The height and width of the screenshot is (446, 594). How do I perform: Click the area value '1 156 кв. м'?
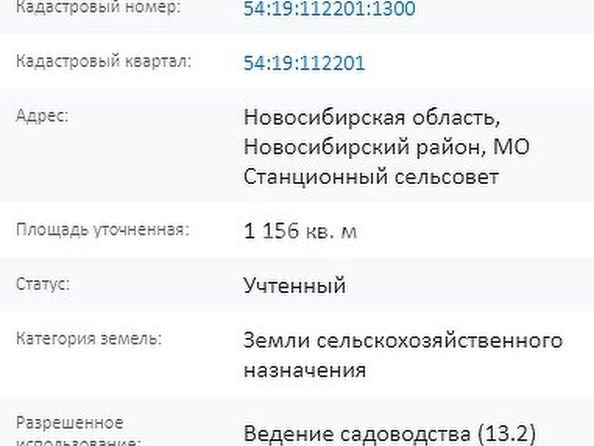[300, 231]
